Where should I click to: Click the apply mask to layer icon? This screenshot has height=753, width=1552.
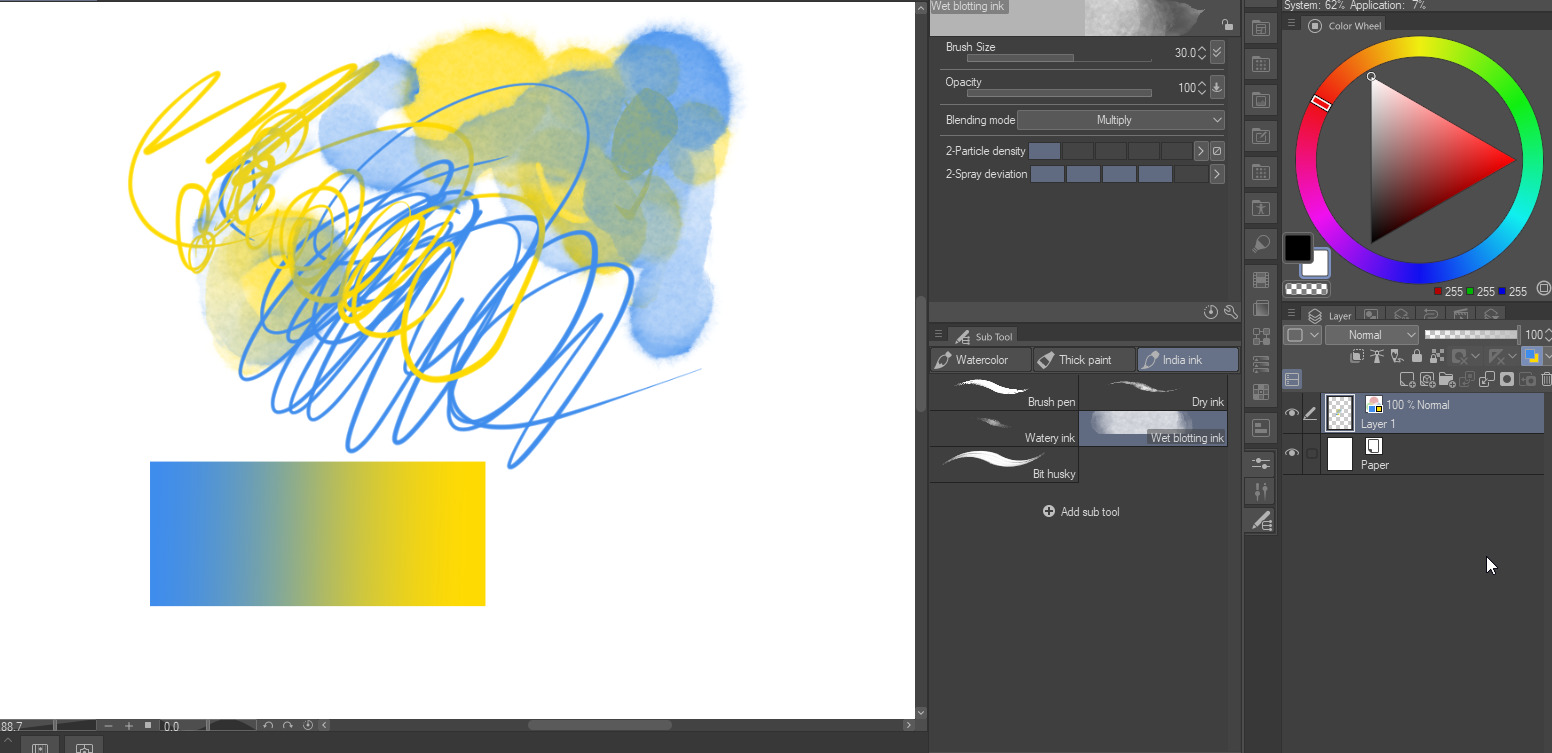pyautogui.click(x=1527, y=380)
